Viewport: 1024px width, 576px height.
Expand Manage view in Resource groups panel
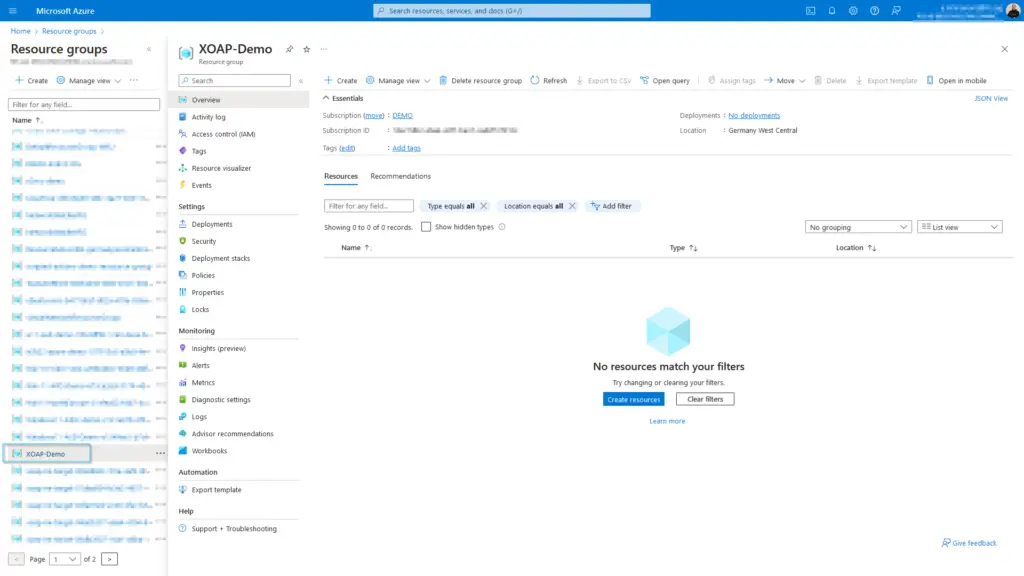[89, 80]
